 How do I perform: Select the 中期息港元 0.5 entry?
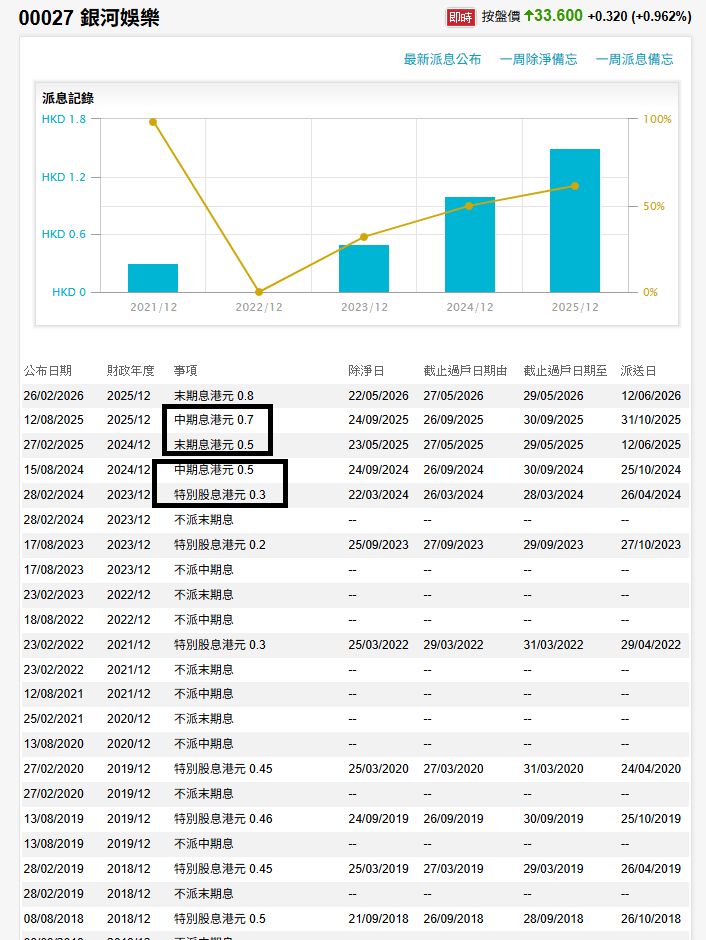click(214, 469)
